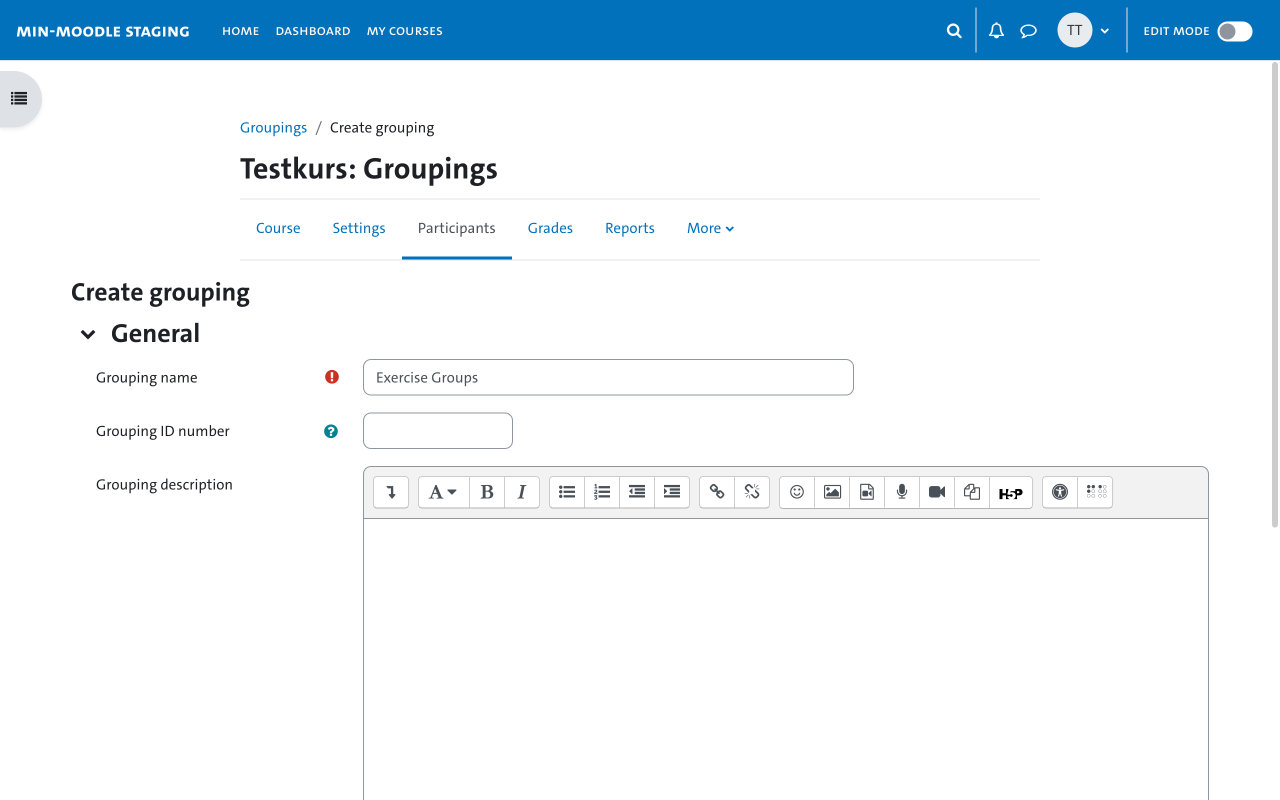Screen dimensions: 1280x800
Task: Click the 'Testkurs: Groupings' page title
Action: (x=369, y=169)
